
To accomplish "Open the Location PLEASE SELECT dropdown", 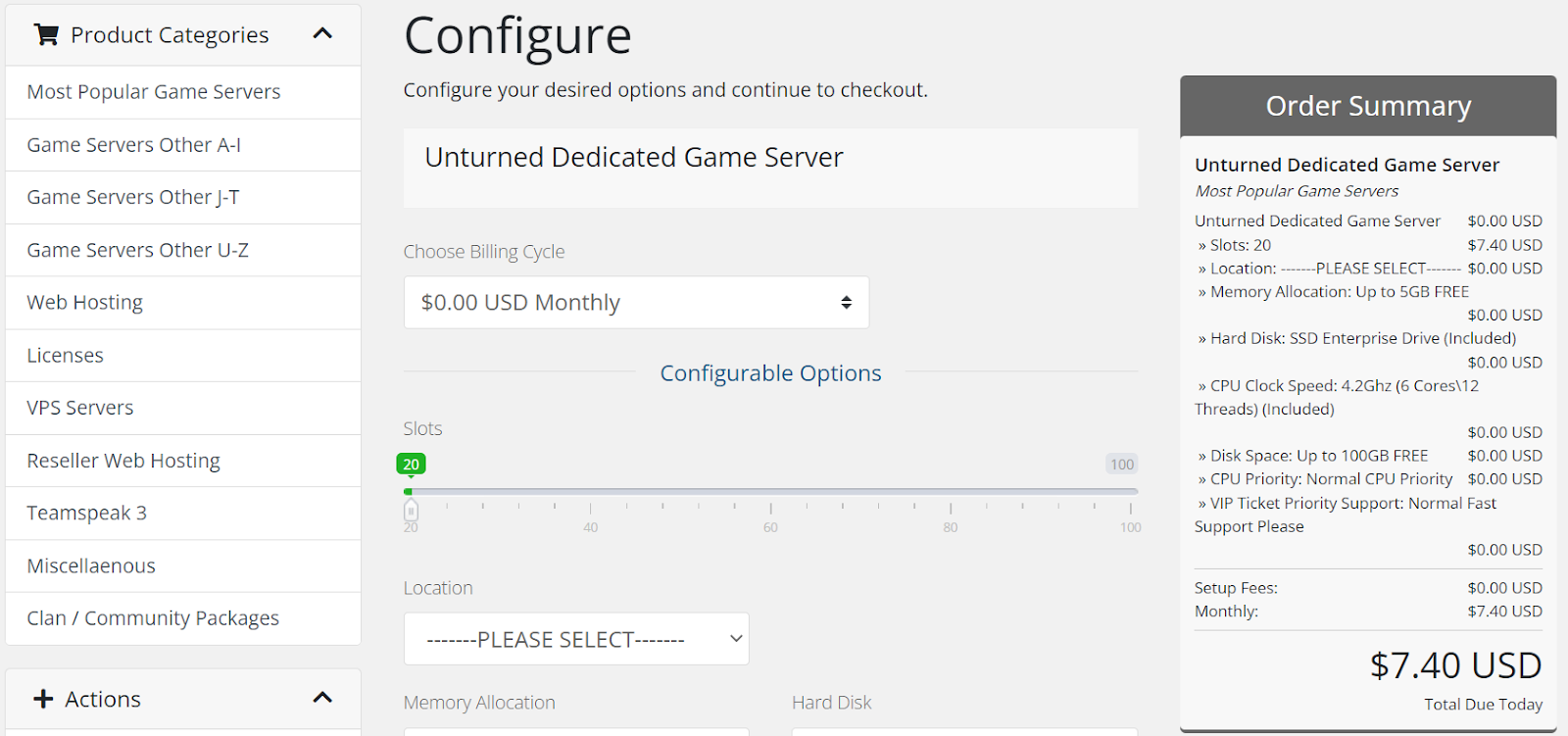I will pos(576,639).
